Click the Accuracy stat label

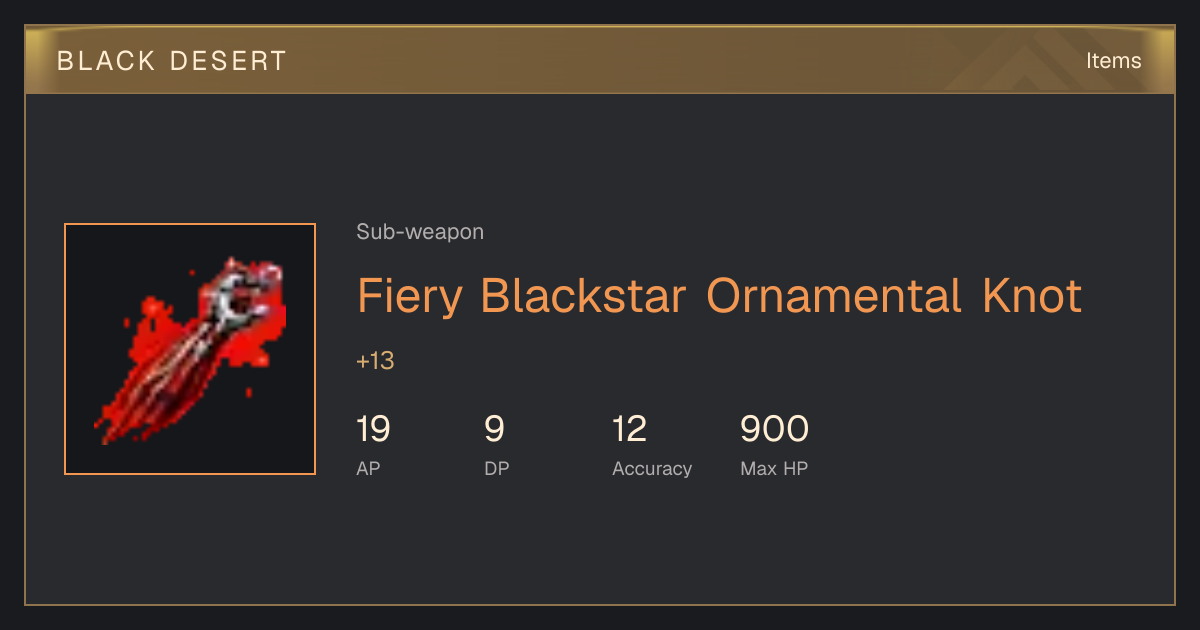coord(652,468)
